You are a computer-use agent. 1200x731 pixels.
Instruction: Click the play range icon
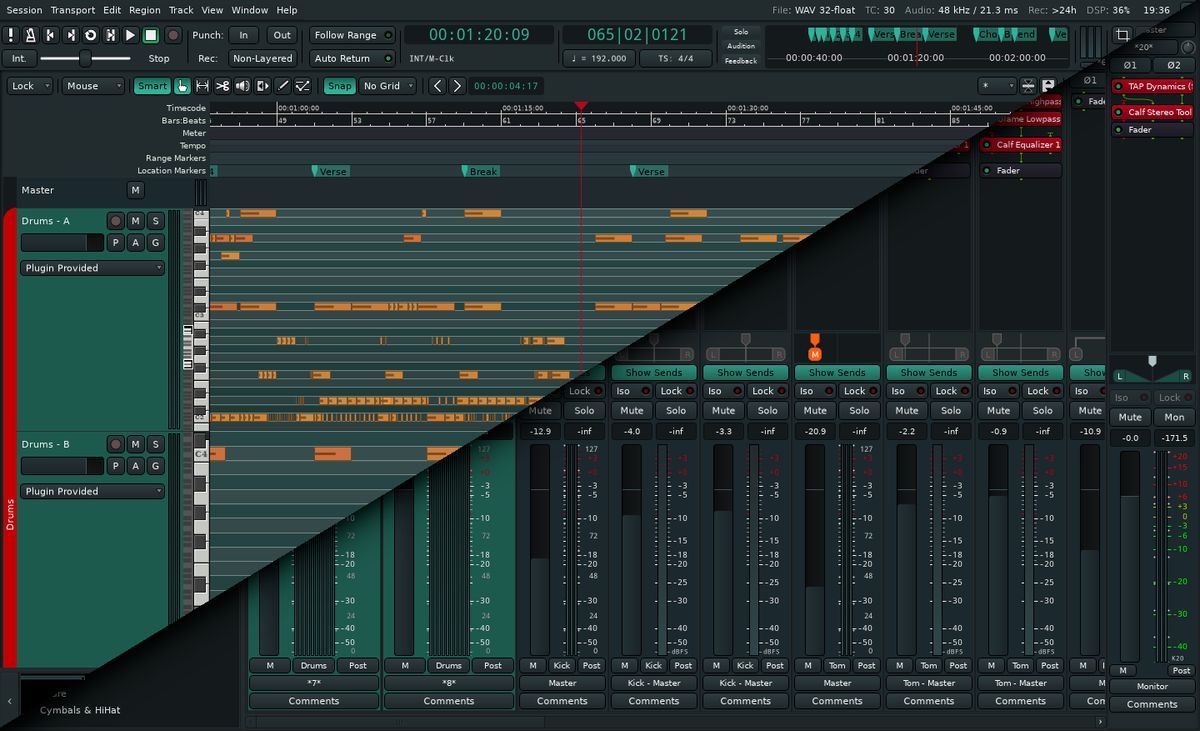tap(111, 35)
